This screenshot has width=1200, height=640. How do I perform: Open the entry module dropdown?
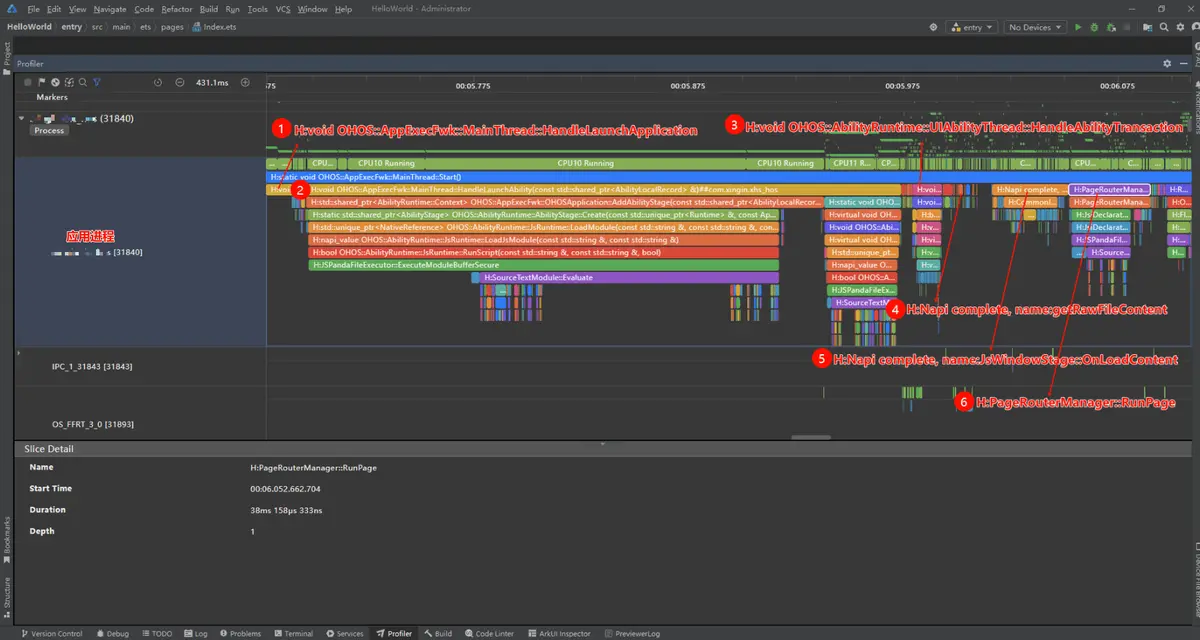pos(972,28)
